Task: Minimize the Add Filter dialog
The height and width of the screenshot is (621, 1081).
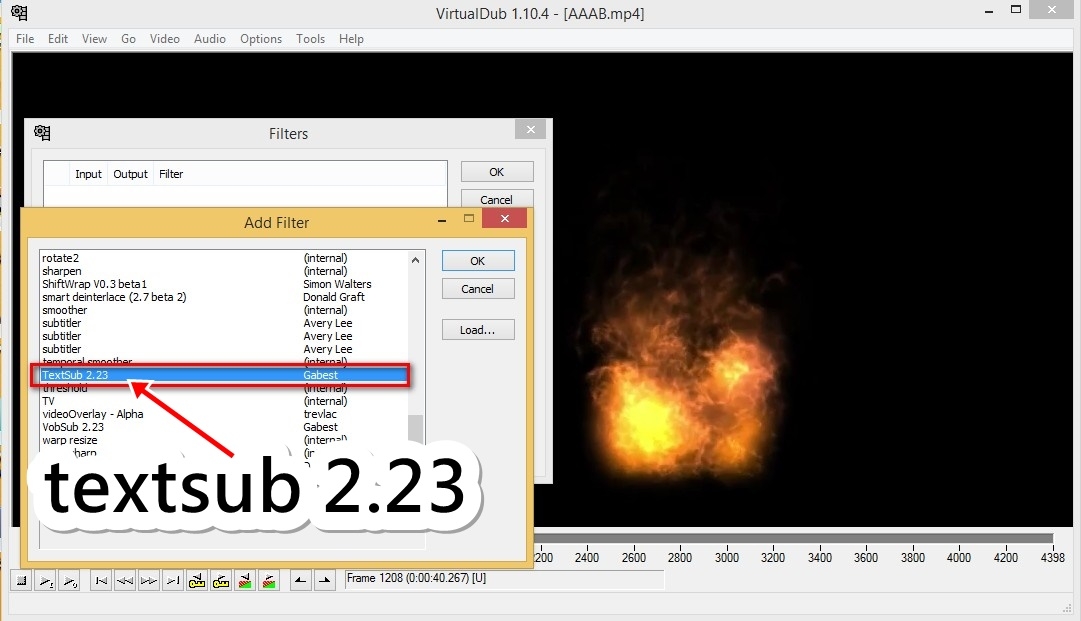Action: pyautogui.click(x=442, y=220)
